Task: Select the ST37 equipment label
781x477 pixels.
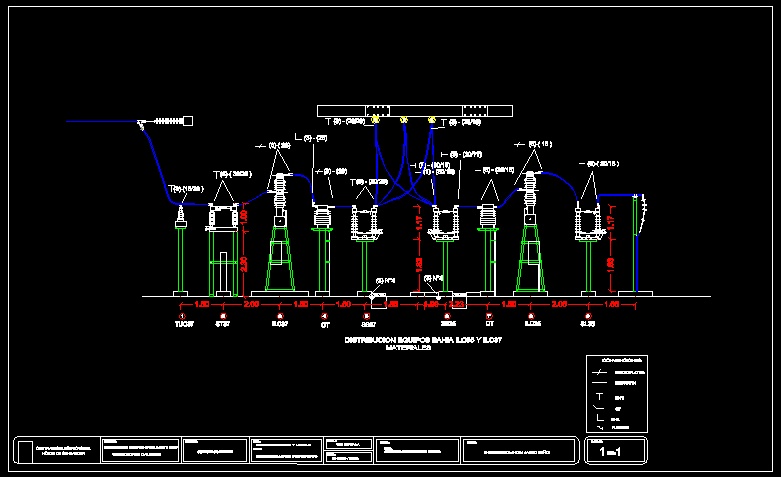Action: click(223, 324)
